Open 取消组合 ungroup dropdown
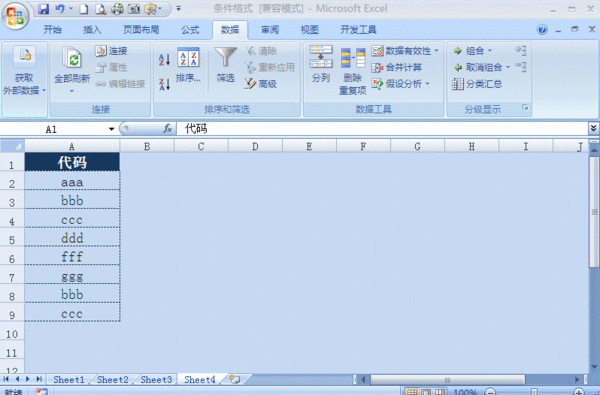 coord(482,68)
